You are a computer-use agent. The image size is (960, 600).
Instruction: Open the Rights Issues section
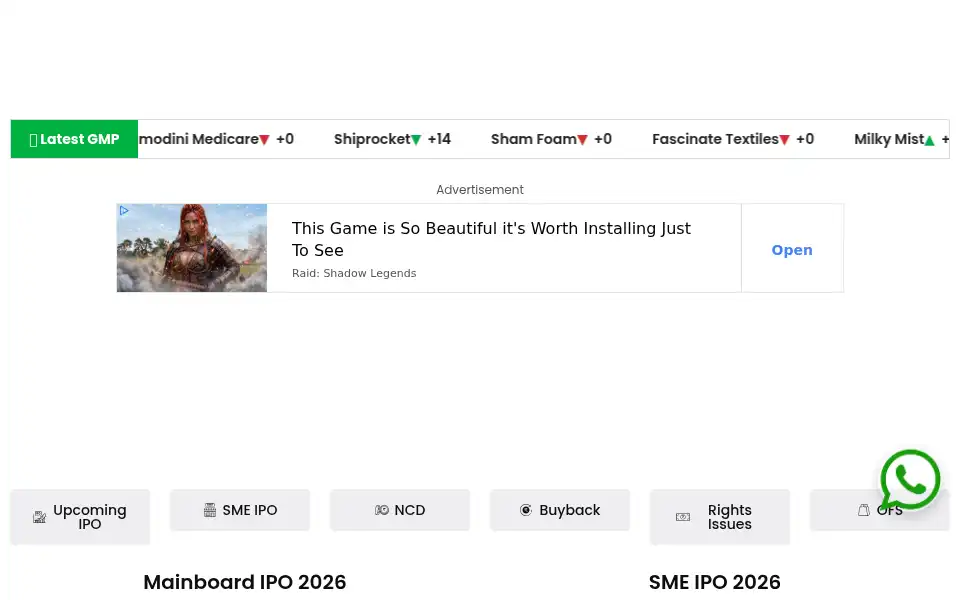(719, 517)
